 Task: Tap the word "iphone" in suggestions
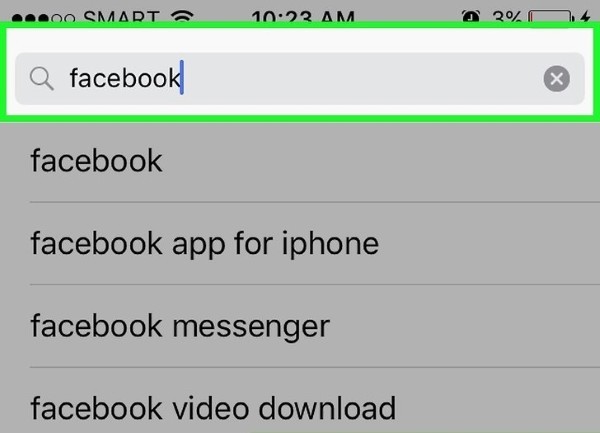point(330,244)
